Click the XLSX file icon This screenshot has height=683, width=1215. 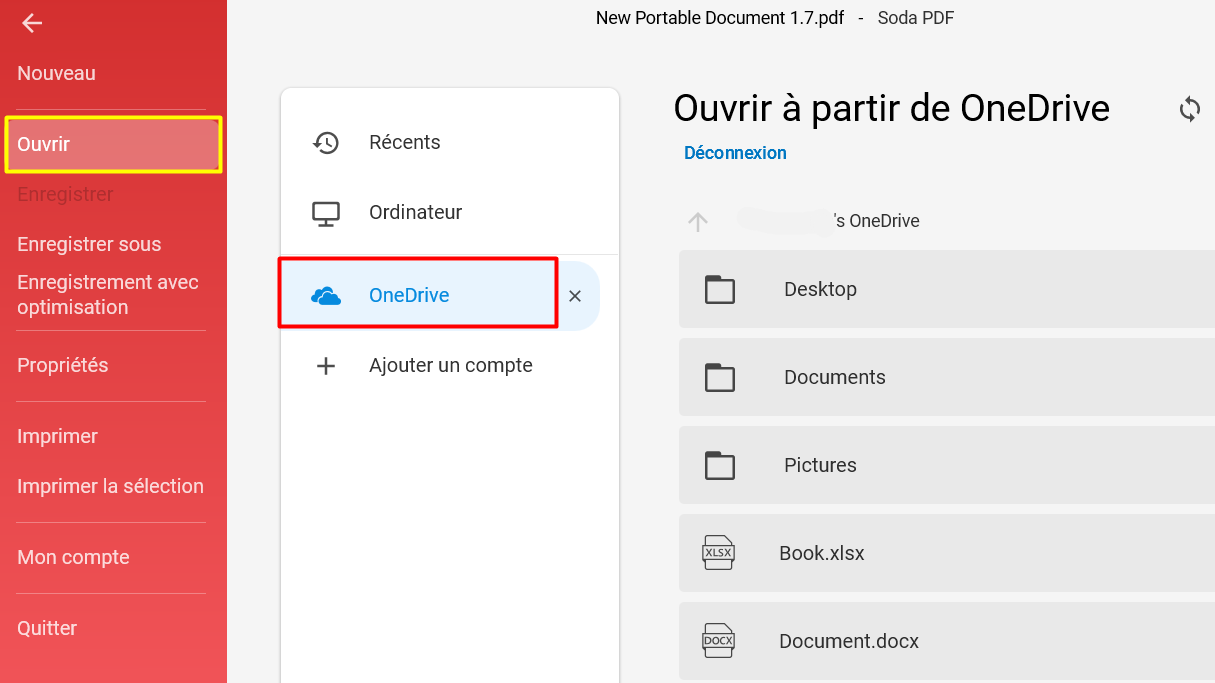[x=718, y=553]
